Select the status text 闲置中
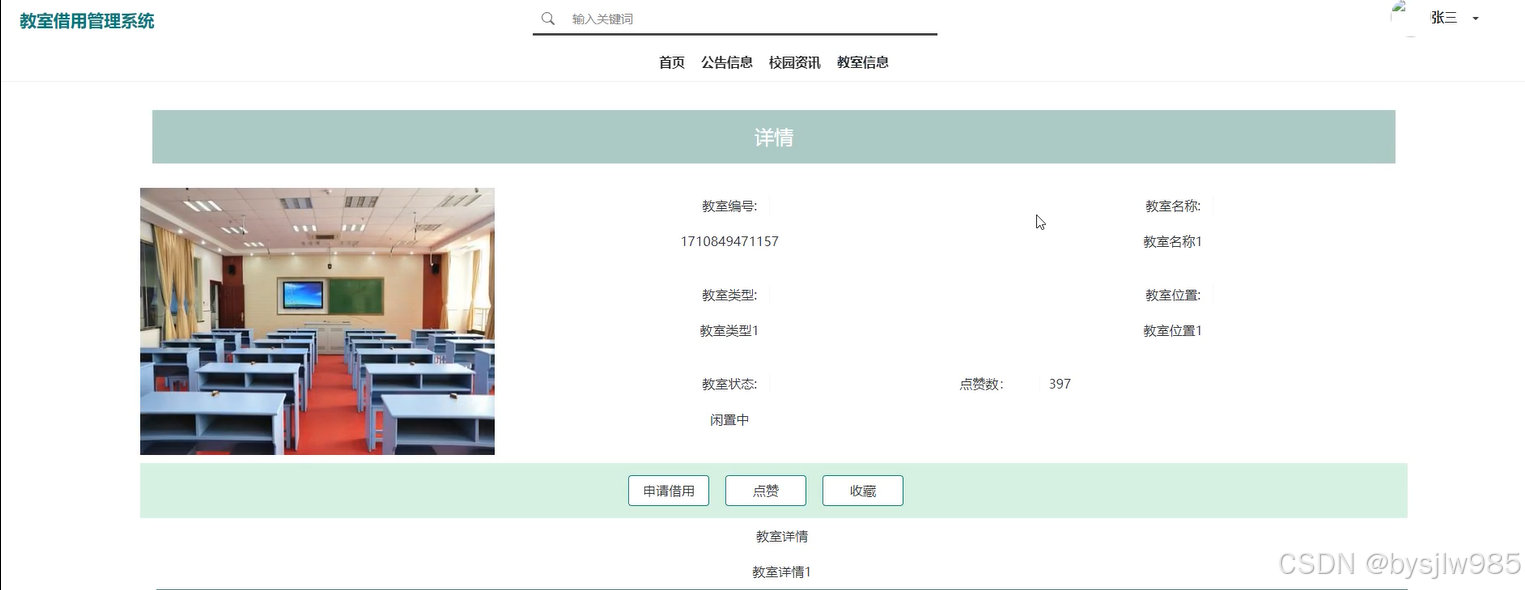Screen dimensions: 1525x590 pos(730,420)
